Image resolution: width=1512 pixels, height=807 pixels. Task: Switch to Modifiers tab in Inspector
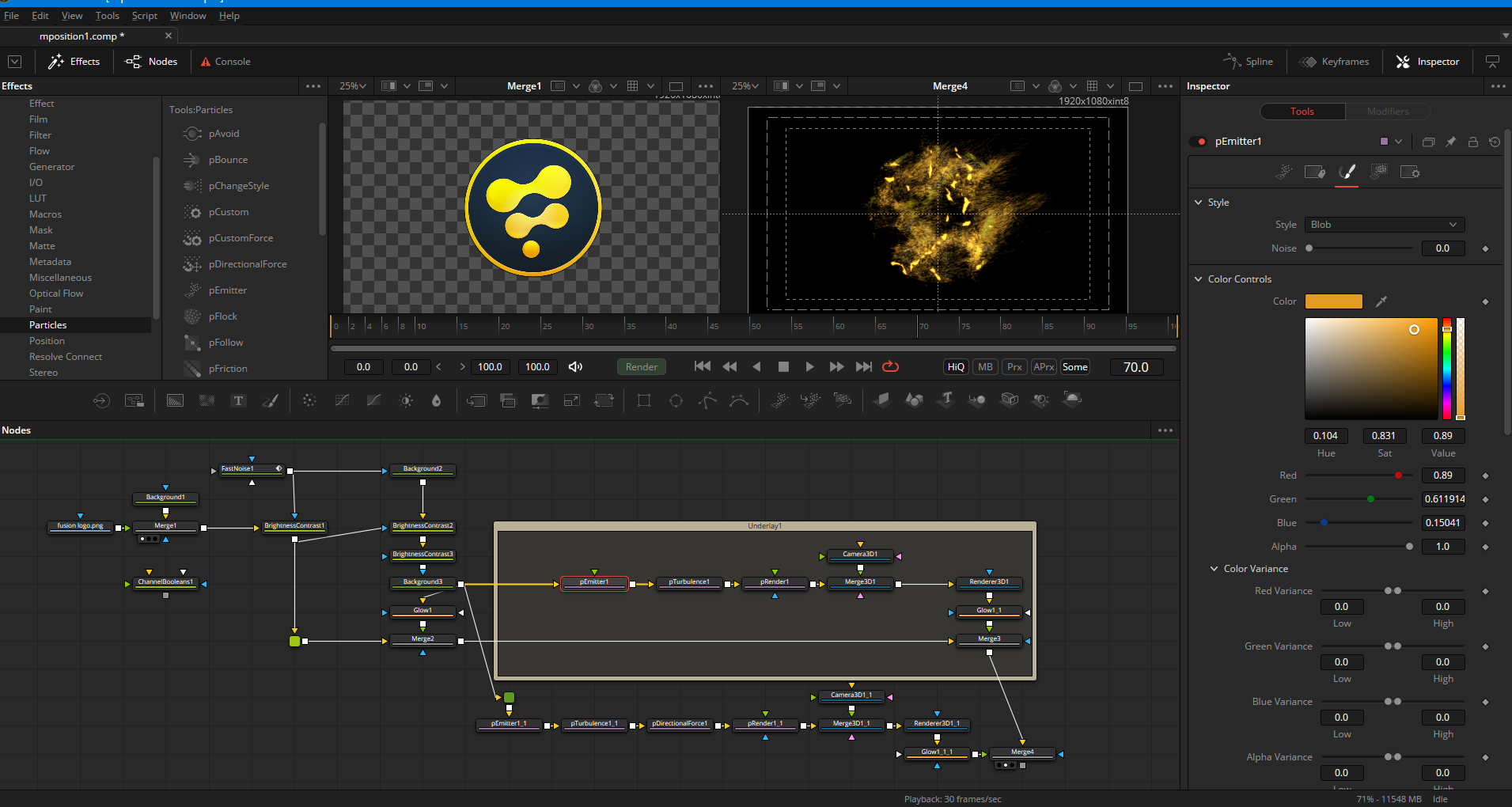tap(1388, 112)
